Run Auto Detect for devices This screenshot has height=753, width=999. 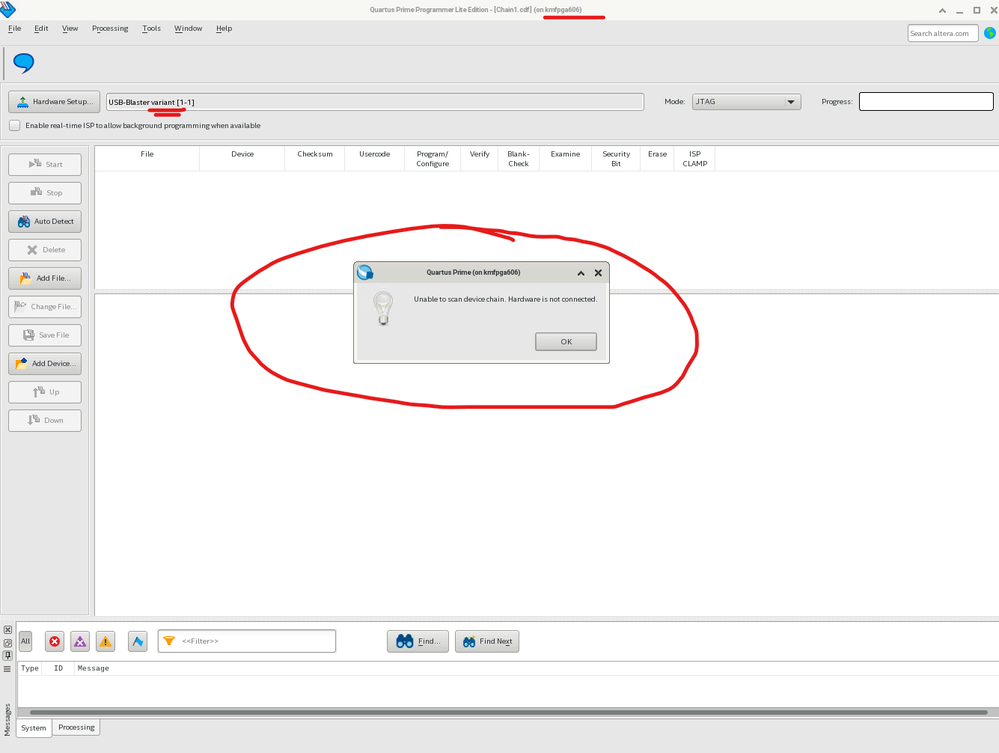coord(45,221)
